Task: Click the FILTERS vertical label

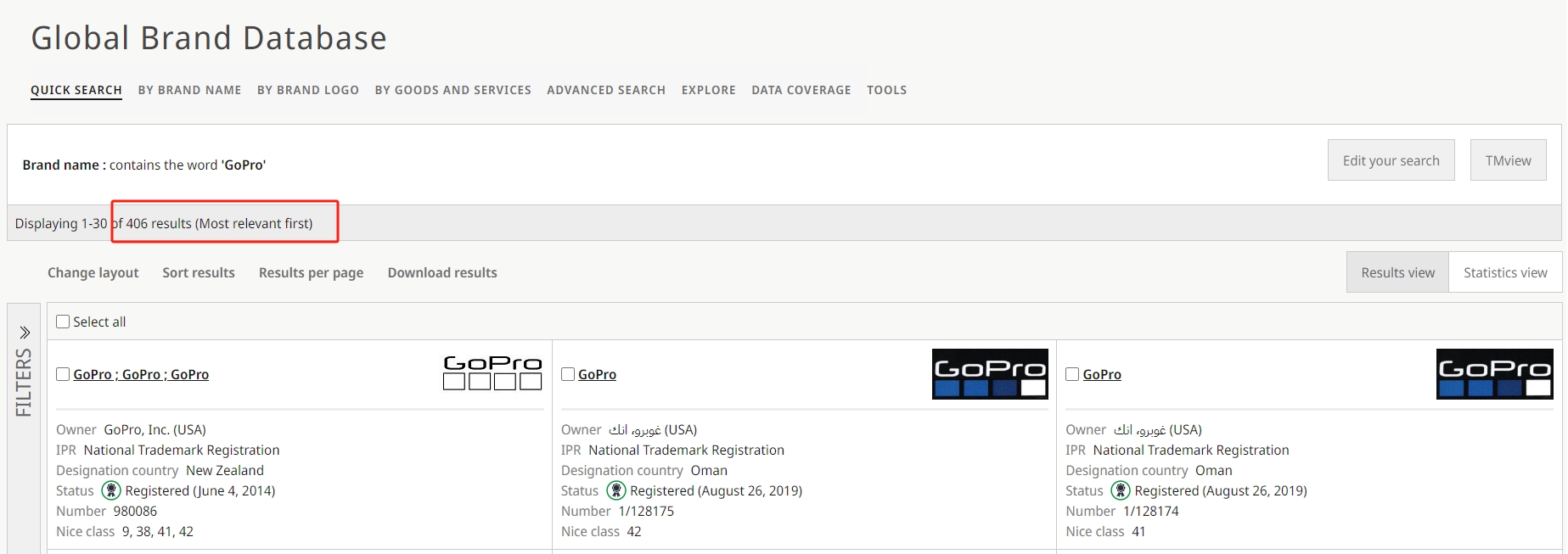Action: (24, 382)
